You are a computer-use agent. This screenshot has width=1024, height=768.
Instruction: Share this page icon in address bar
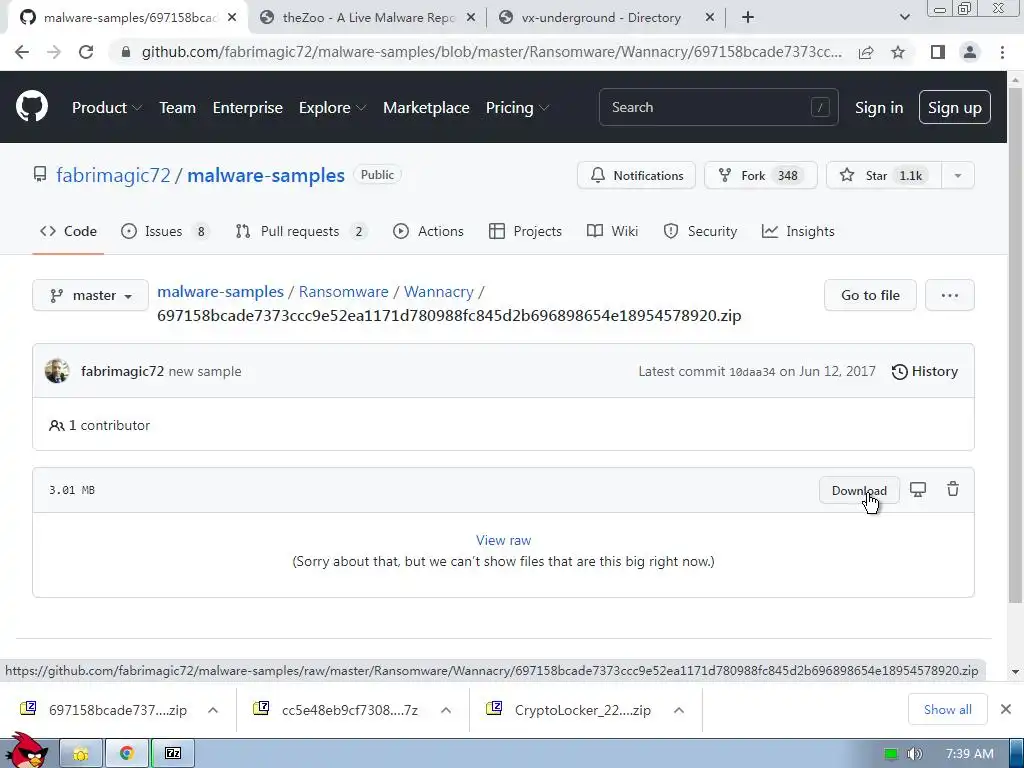pyautogui.click(x=866, y=52)
